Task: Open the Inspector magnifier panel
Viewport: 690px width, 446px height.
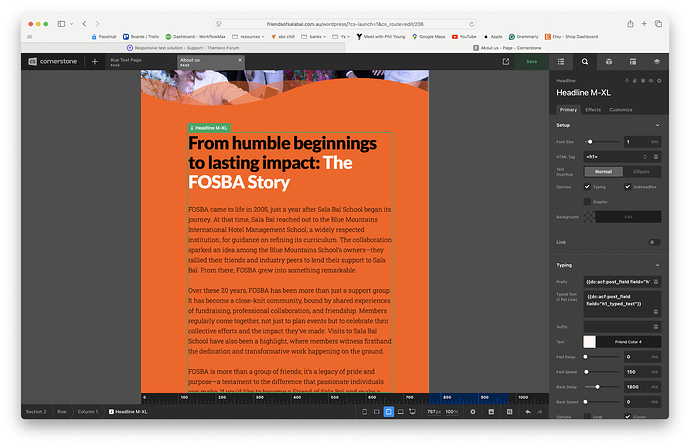Action: pyautogui.click(x=585, y=62)
